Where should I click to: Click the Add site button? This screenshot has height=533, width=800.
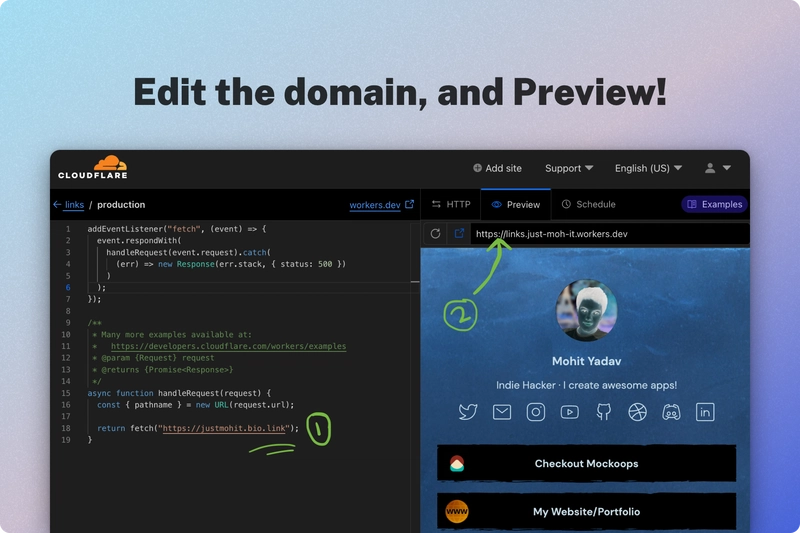click(497, 168)
